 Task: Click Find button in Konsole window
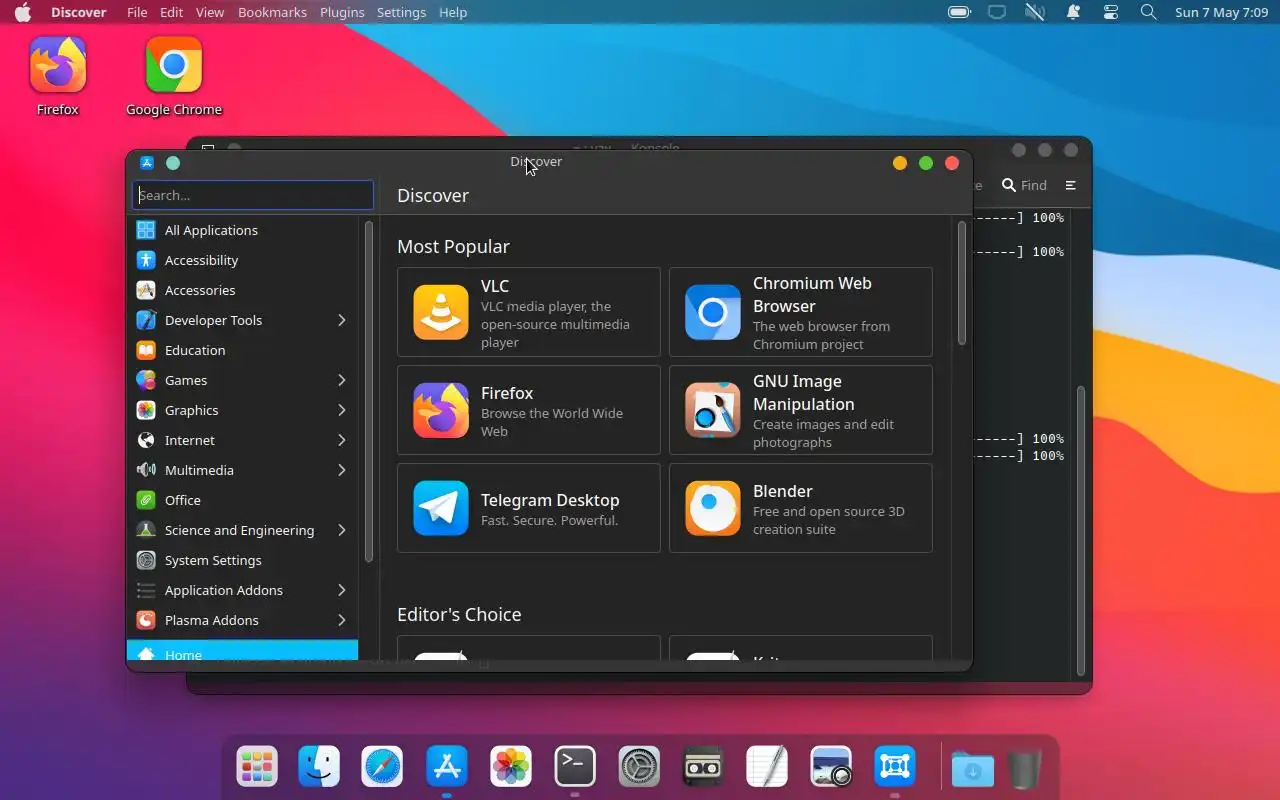pos(1024,185)
